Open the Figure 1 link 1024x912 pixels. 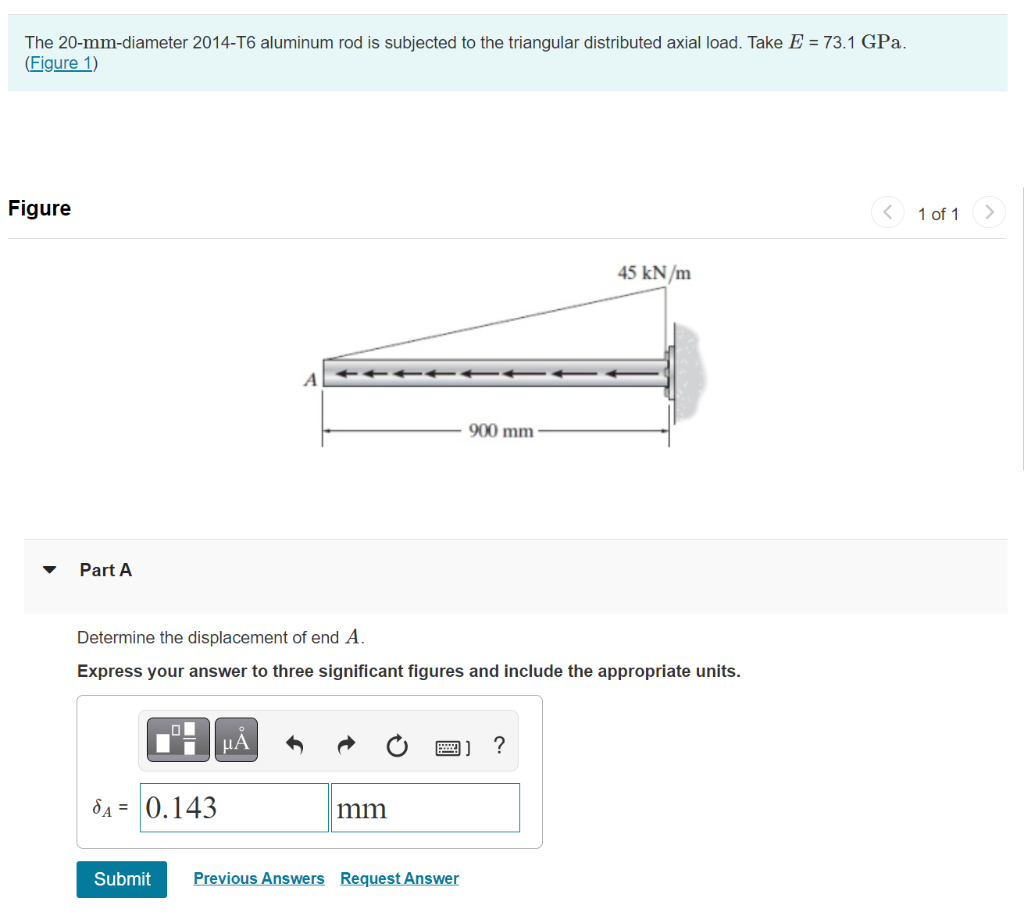(60, 62)
